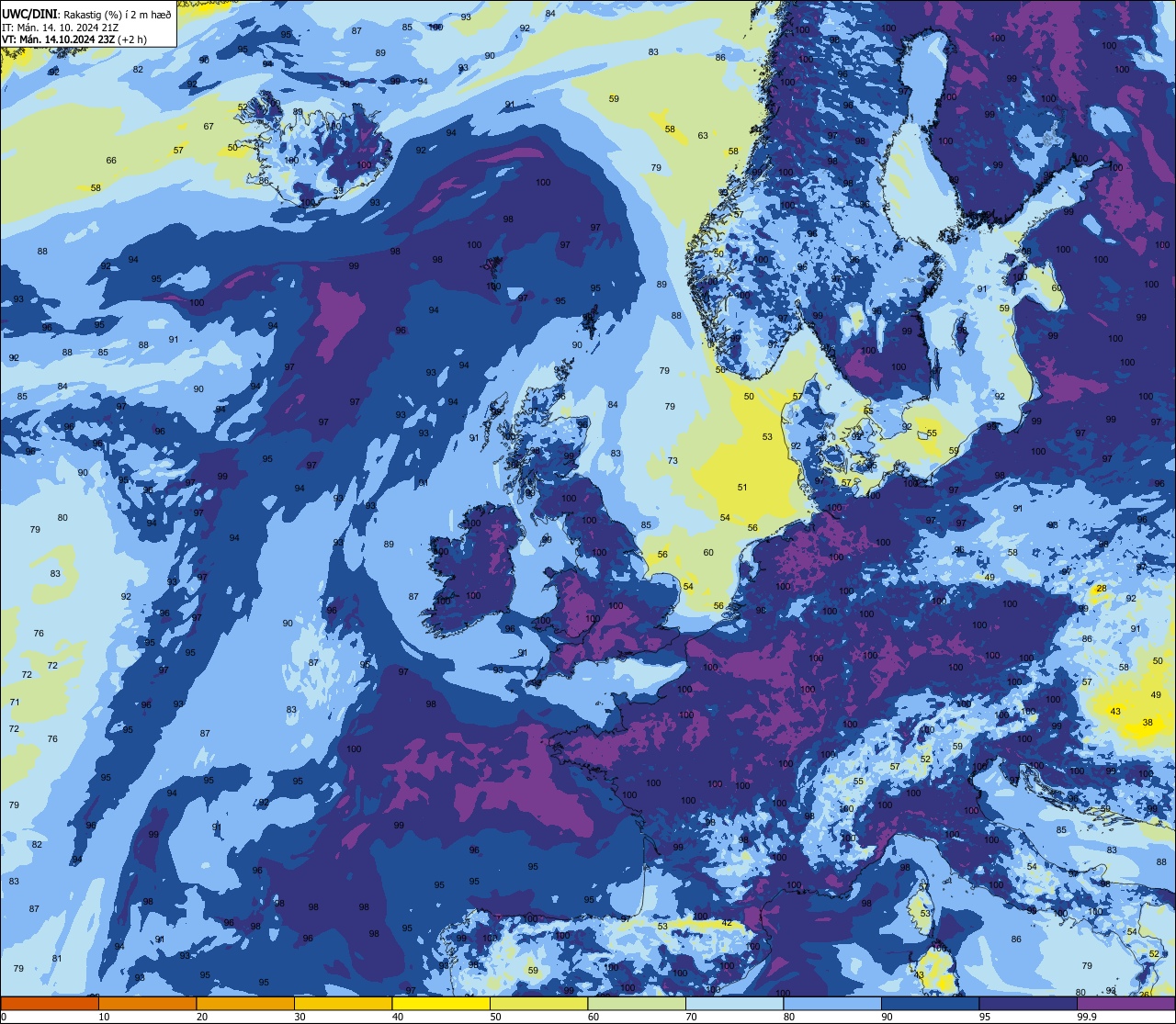Click the '63' humidity value on the map

703,136
